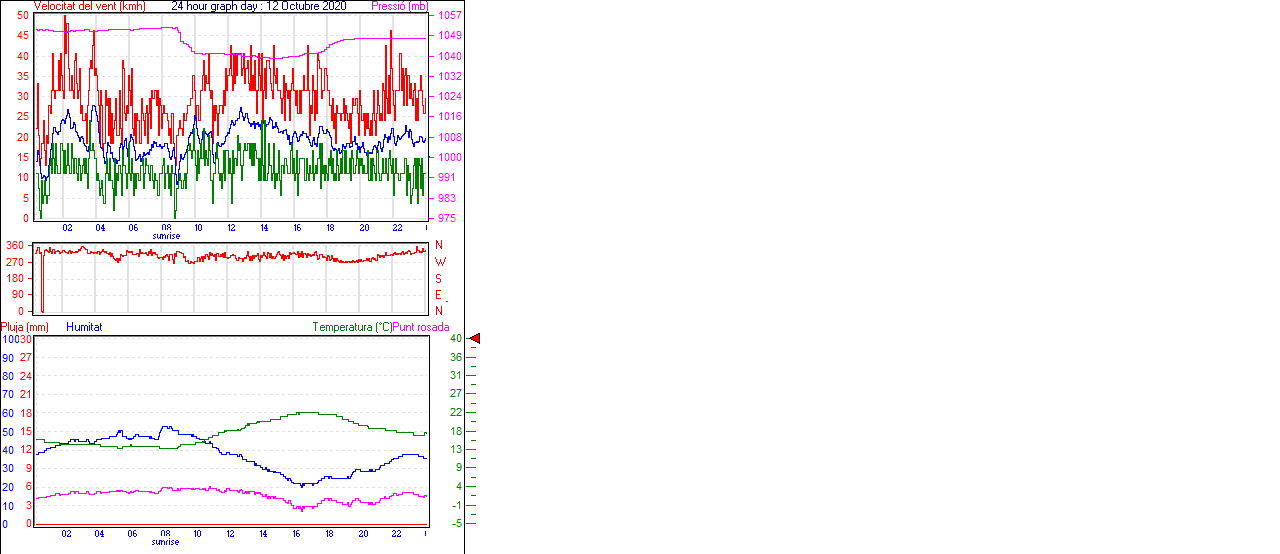Click the 360 value on wind direction axis

(x=15, y=245)
